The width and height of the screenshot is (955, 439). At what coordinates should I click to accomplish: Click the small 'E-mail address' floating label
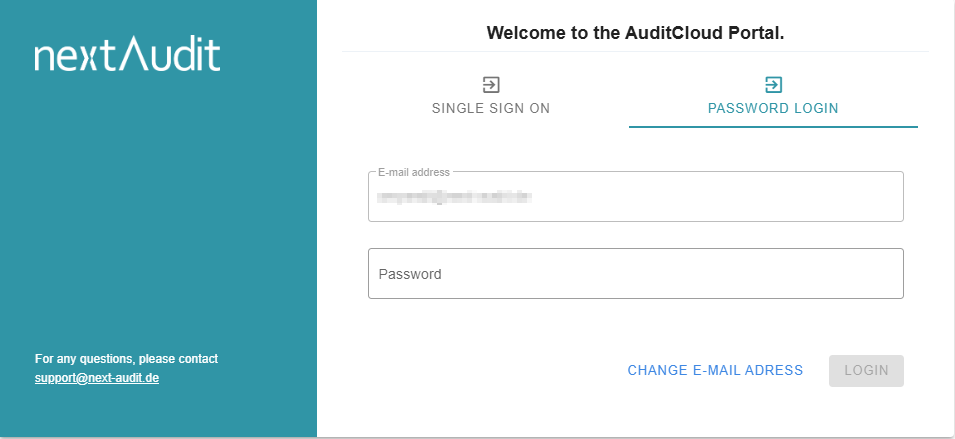[x=414, y=172]
